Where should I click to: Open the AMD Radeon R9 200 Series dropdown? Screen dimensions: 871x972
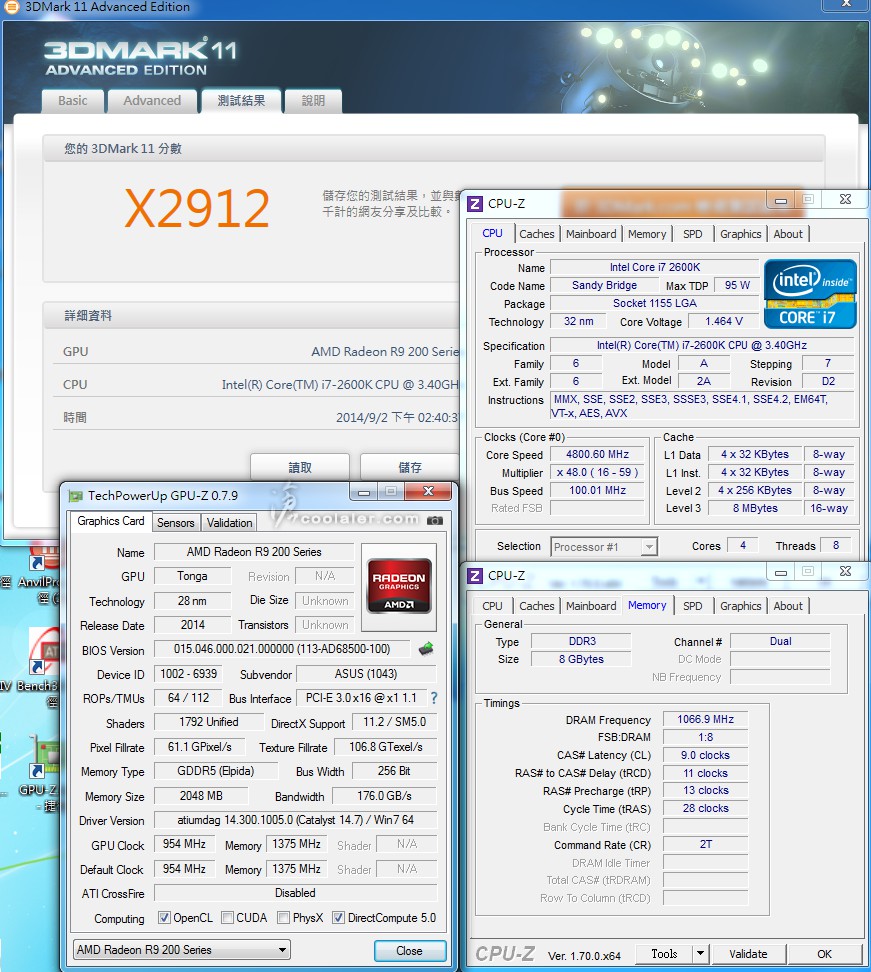(182, 950)
